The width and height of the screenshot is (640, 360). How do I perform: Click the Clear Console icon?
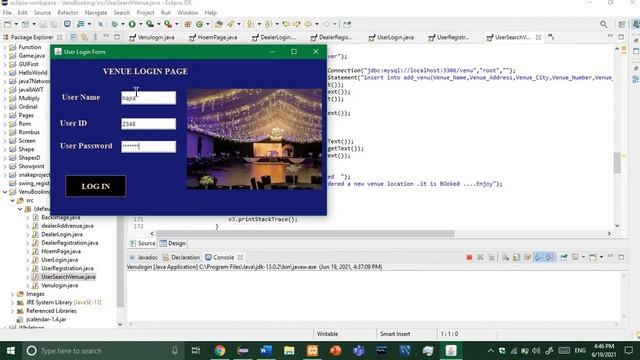pyautogui.click(x=505, y=257)
